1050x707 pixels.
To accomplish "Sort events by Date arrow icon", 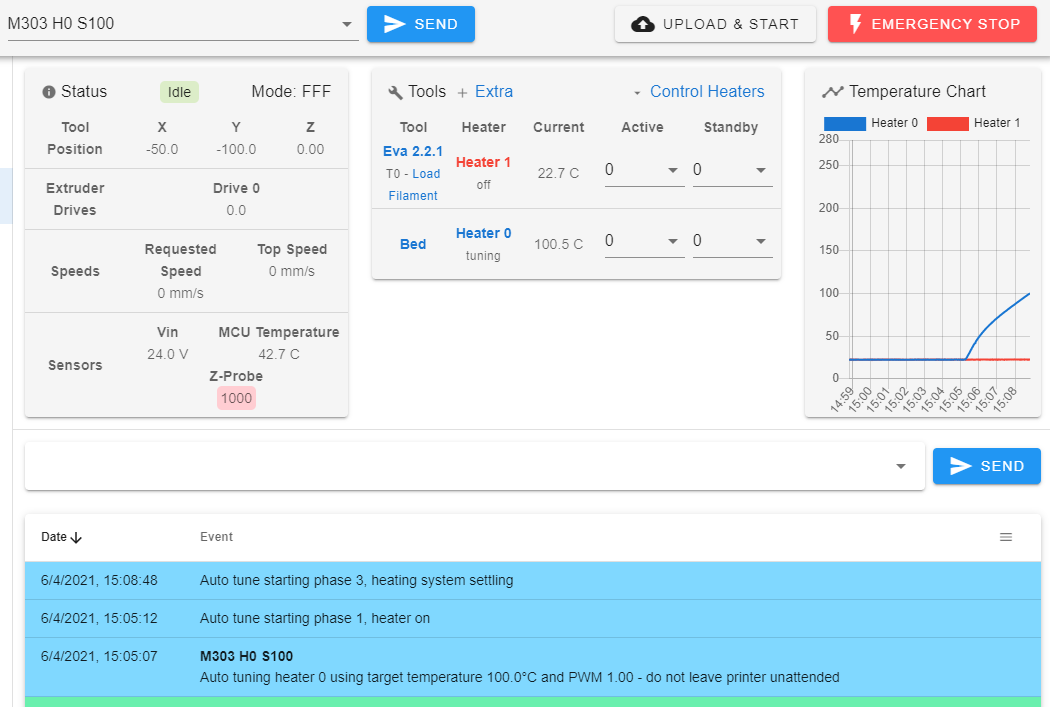I will [77, 537].
